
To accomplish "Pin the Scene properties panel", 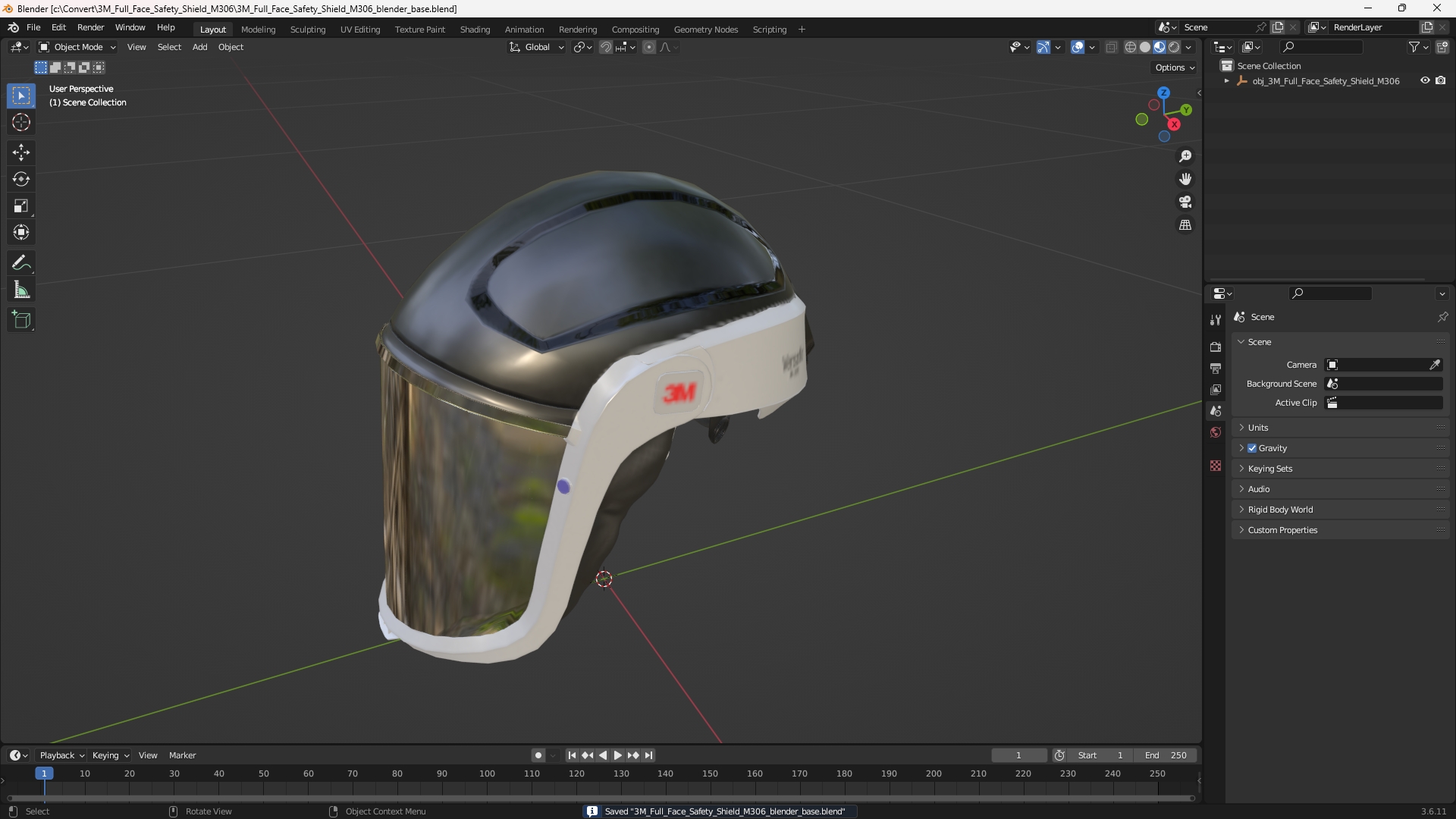I will pos(1442,317).
